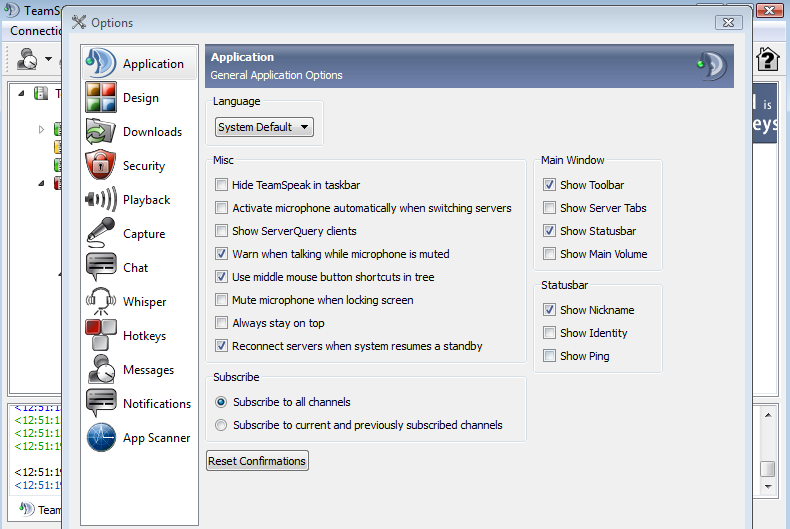Open the Design settings icon
The image size is (790, 529).
[x=101, y=98]
